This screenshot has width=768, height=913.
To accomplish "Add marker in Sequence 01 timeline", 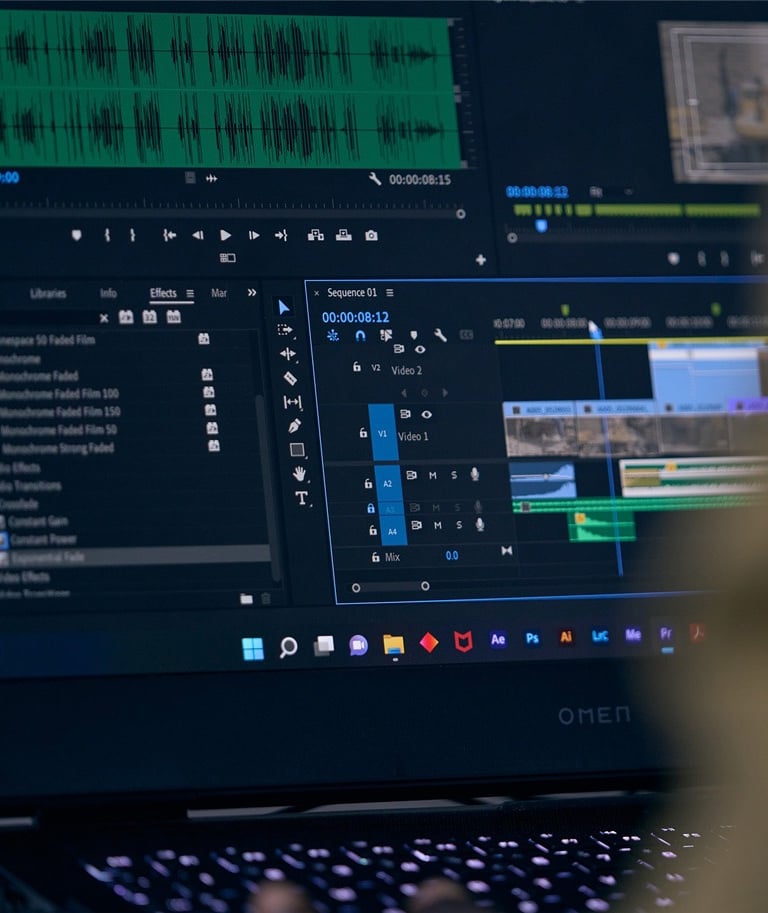I will [413, 335].
